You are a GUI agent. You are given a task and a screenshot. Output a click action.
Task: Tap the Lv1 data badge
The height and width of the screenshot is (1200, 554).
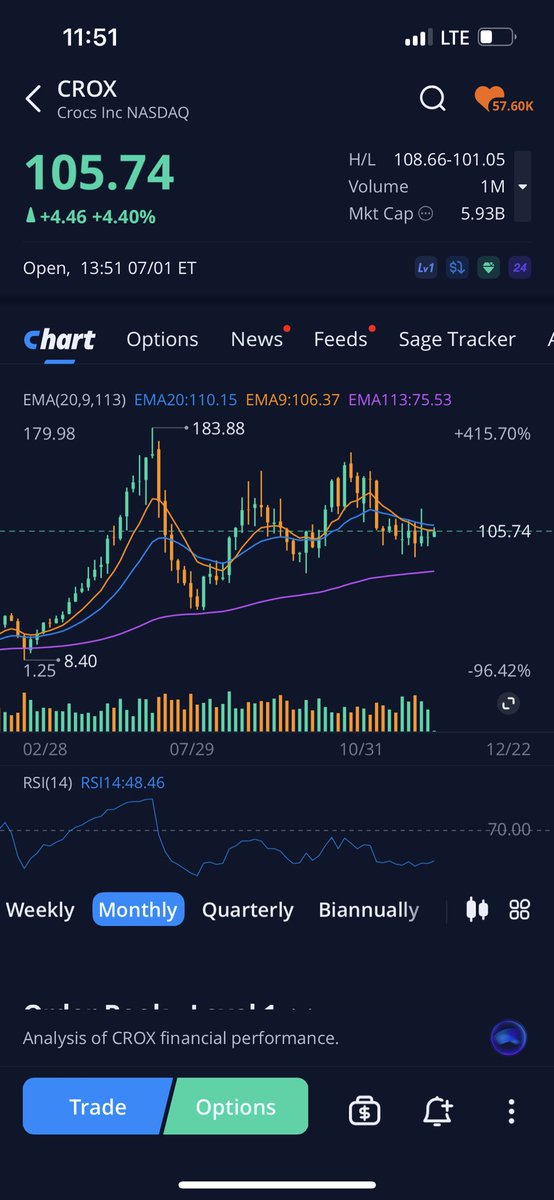click(425, 268)
